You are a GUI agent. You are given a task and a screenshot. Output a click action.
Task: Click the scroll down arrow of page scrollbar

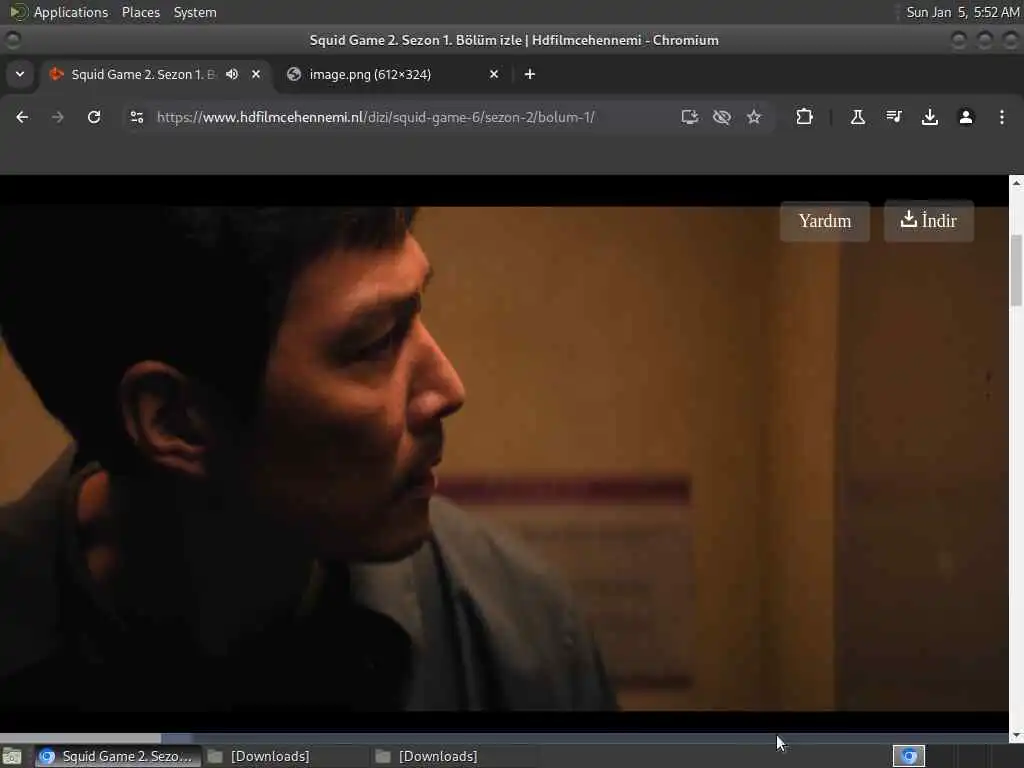tap(1016, 736)
